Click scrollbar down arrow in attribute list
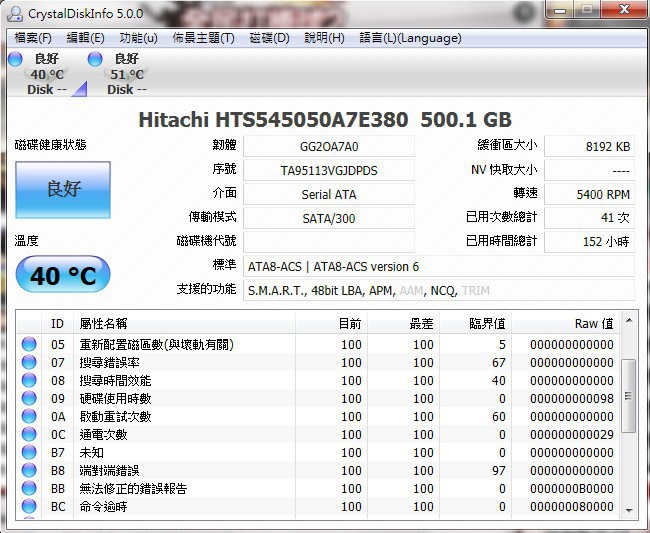Screen dimensions: 650x533 (628, 509)
